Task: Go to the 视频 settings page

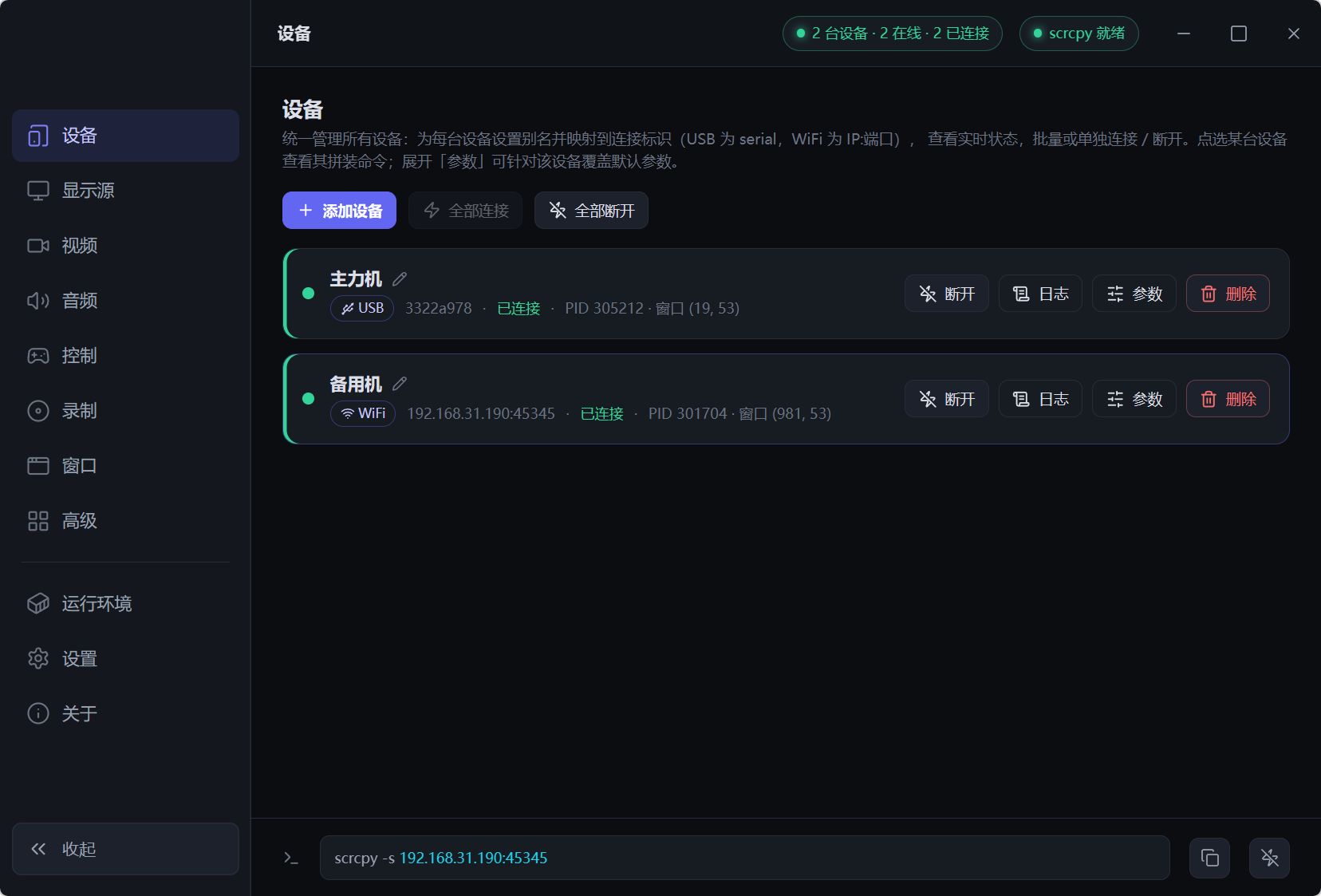Action: (x=125, y=246)
